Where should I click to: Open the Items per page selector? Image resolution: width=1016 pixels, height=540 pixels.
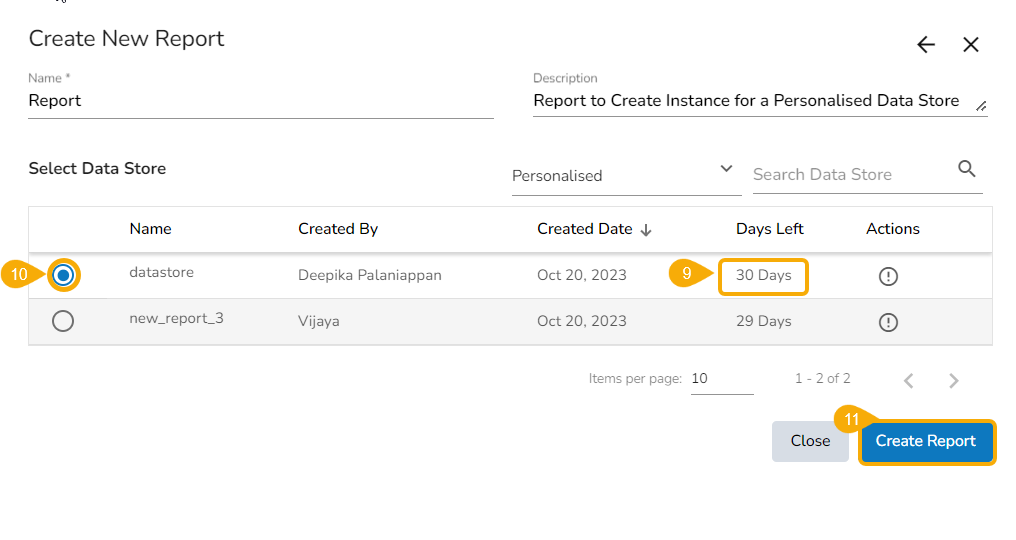[721, 379]
